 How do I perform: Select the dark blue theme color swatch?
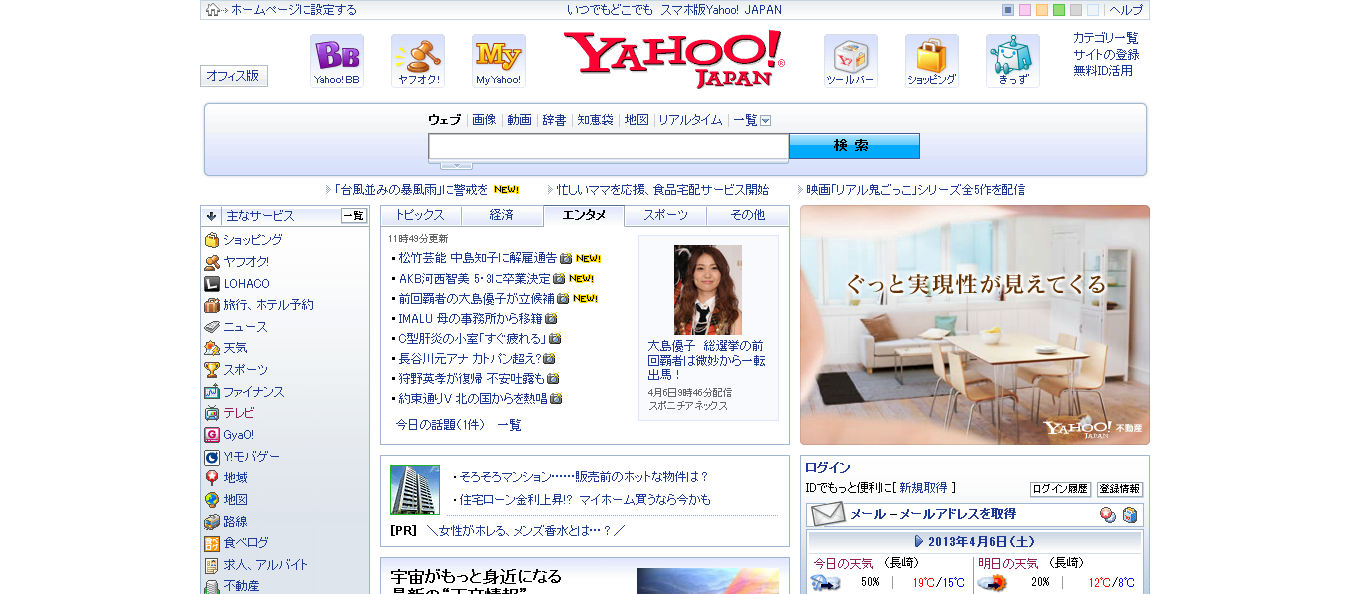point(1008,10)
